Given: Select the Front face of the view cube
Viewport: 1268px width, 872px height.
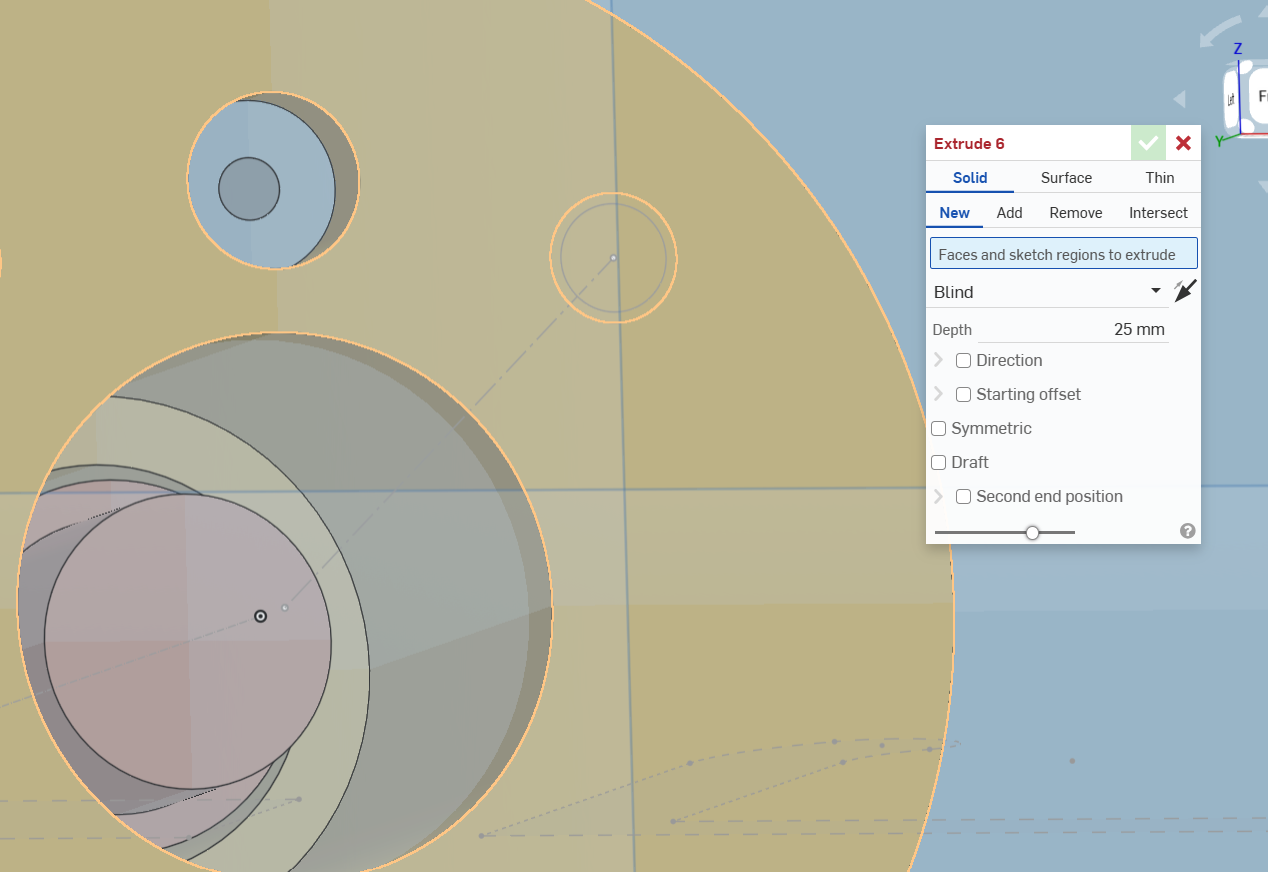Looking at the screenshot, I should (1258, 97).
